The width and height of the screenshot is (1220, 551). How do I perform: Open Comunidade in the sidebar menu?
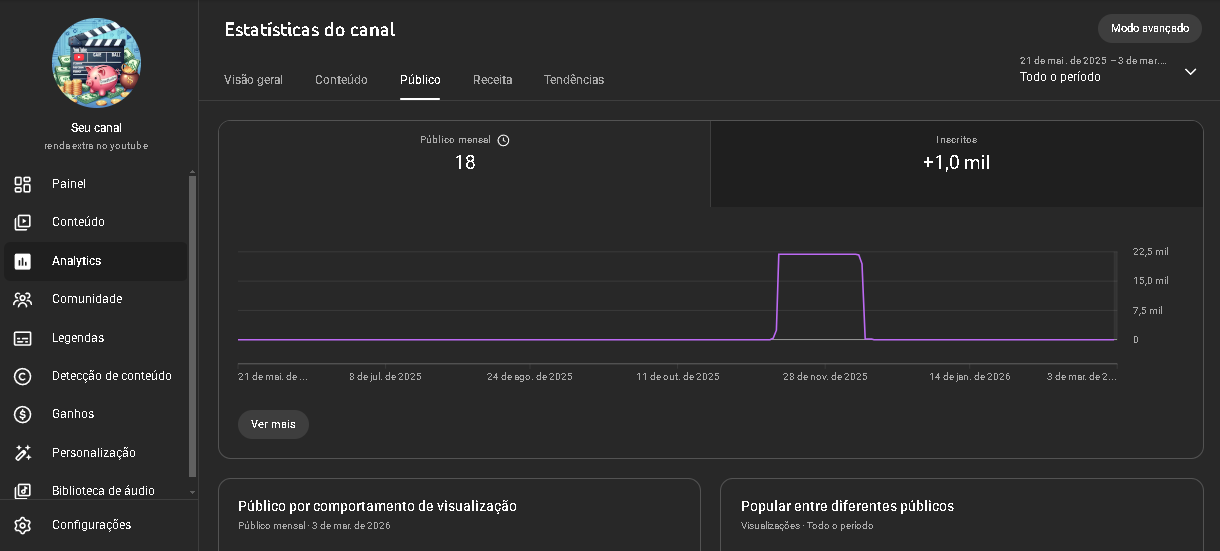coord(95,299)
